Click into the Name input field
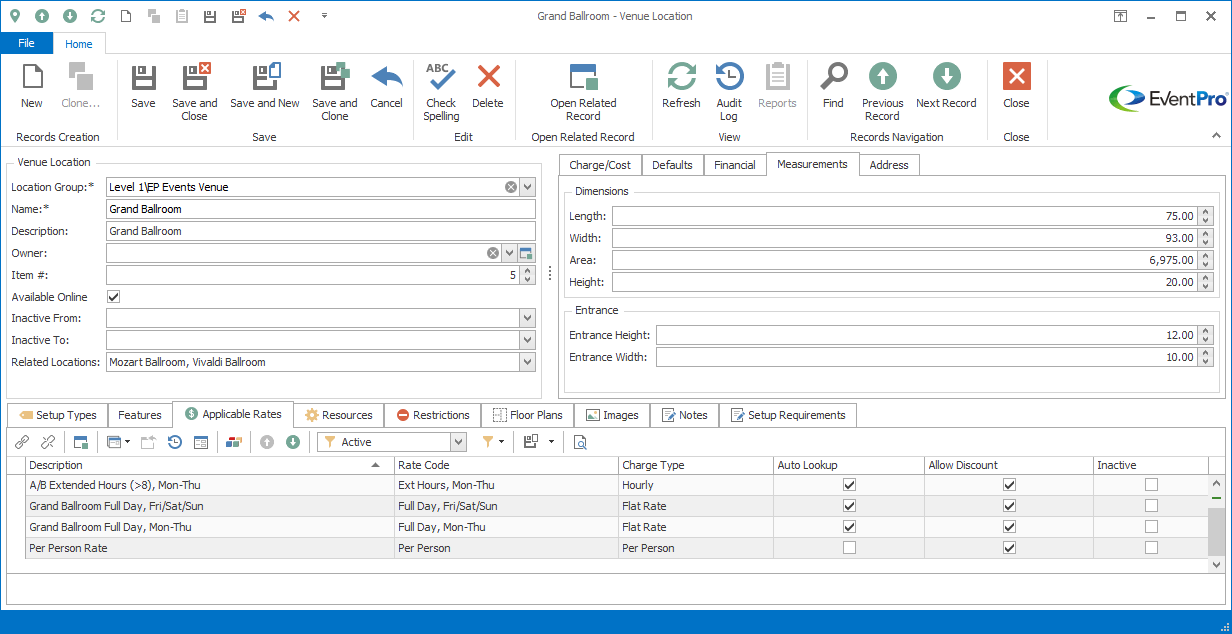 click(321, 209)
